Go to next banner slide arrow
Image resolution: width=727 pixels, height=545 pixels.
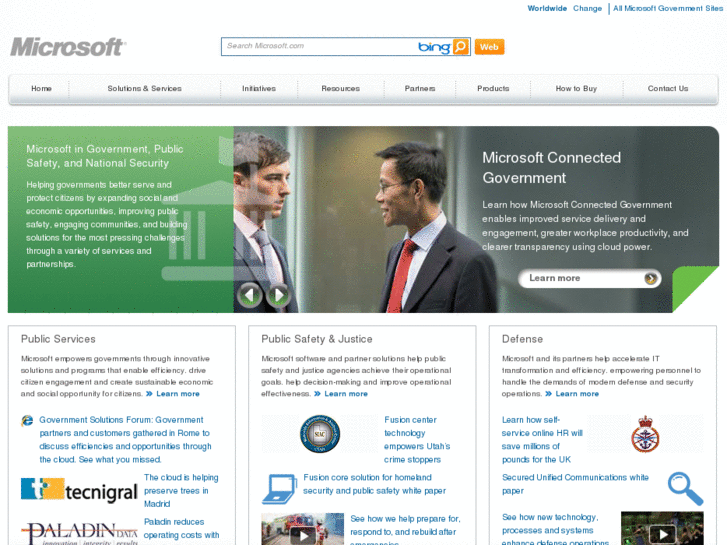278,295
